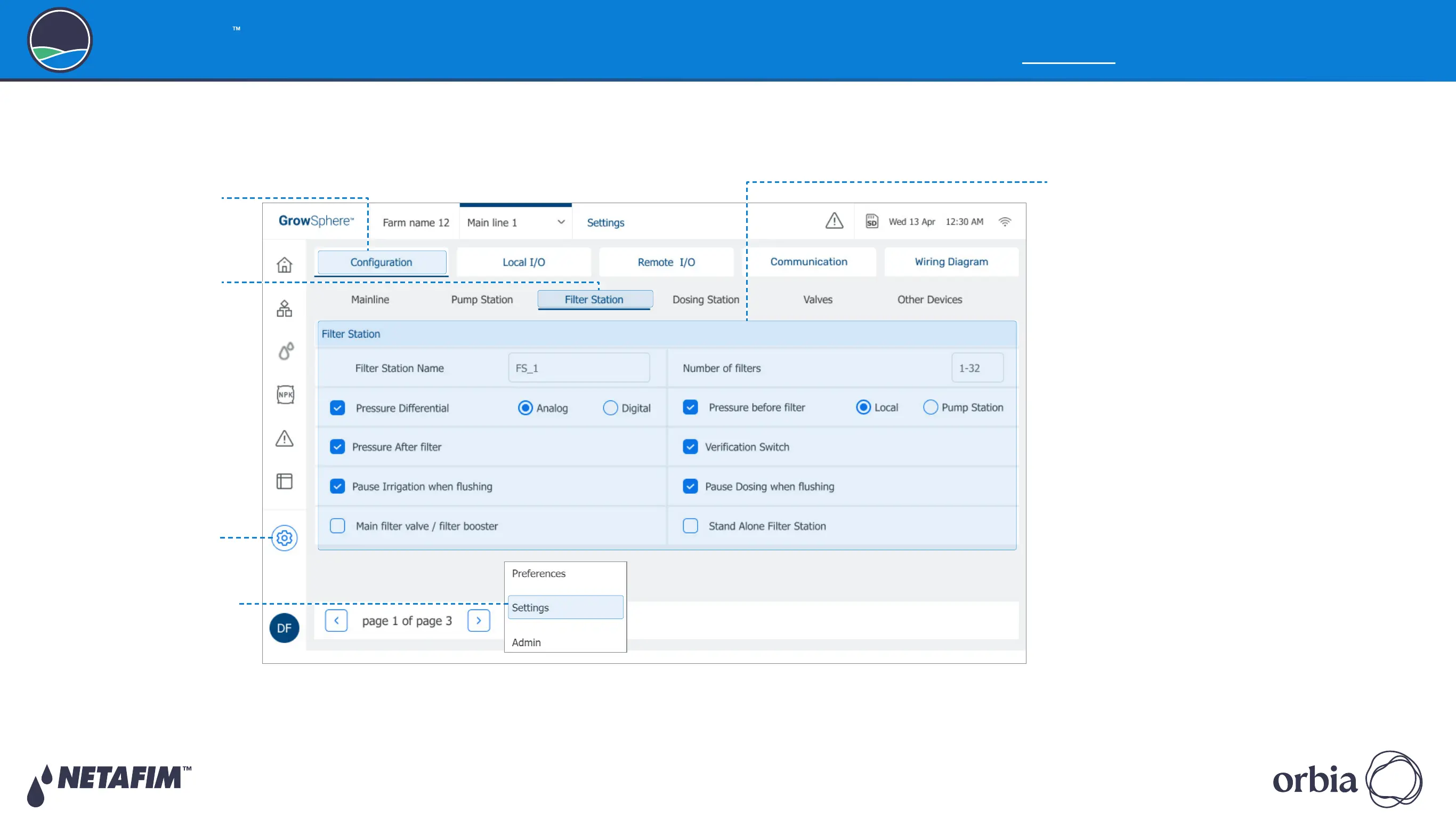This screenshot has height=819, width=1456.
Task: Click the GrowSphere logo
Action: click(316, 221)
